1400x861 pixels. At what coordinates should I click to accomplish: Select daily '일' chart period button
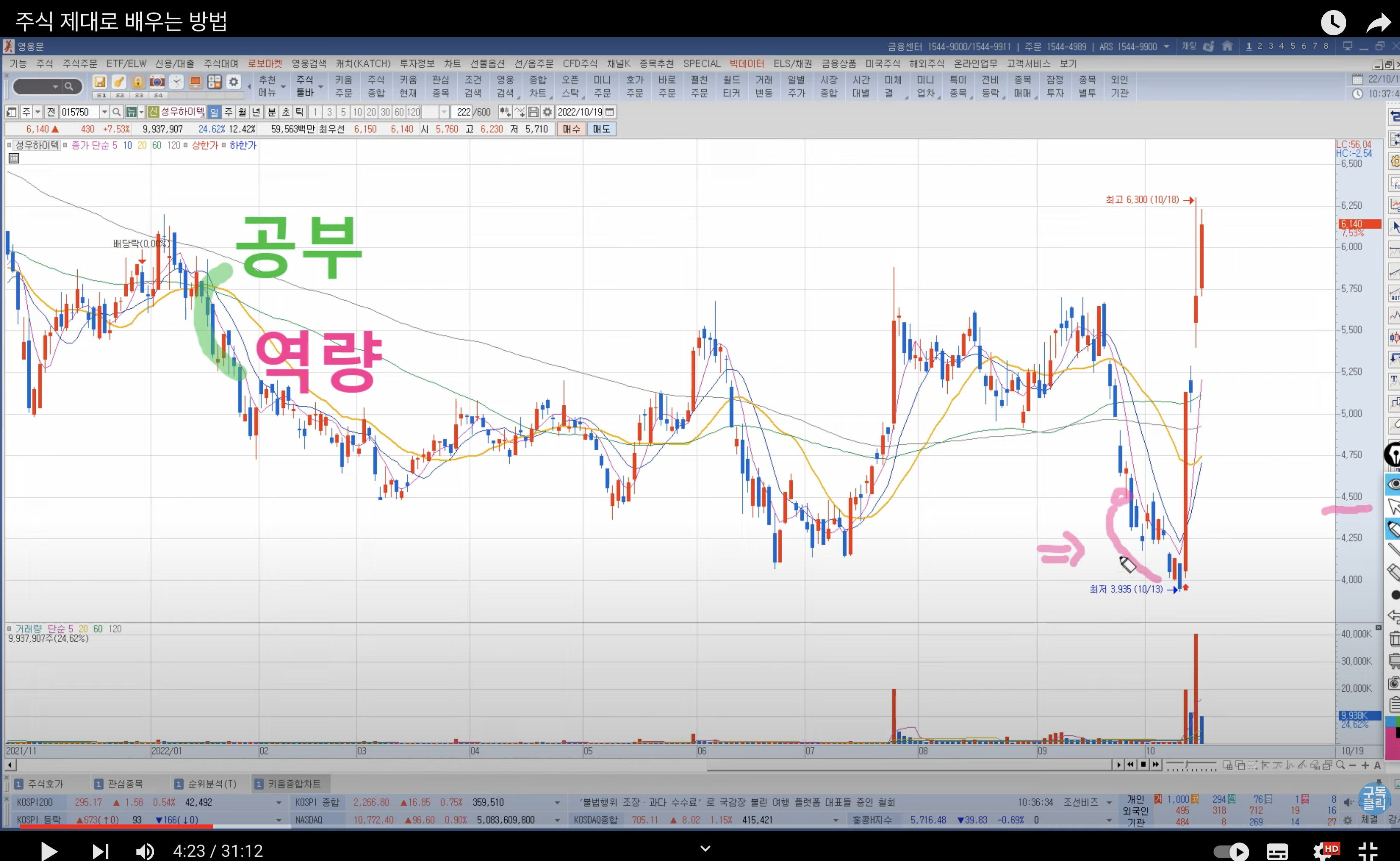pos(214,112)
